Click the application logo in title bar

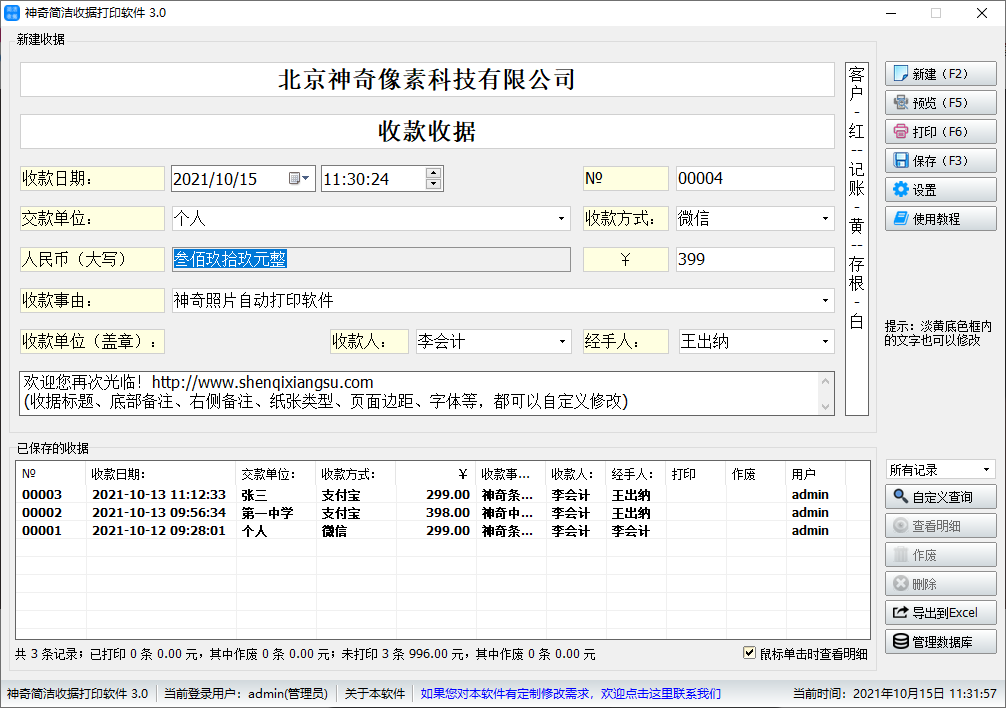click(x=12, y=13)
